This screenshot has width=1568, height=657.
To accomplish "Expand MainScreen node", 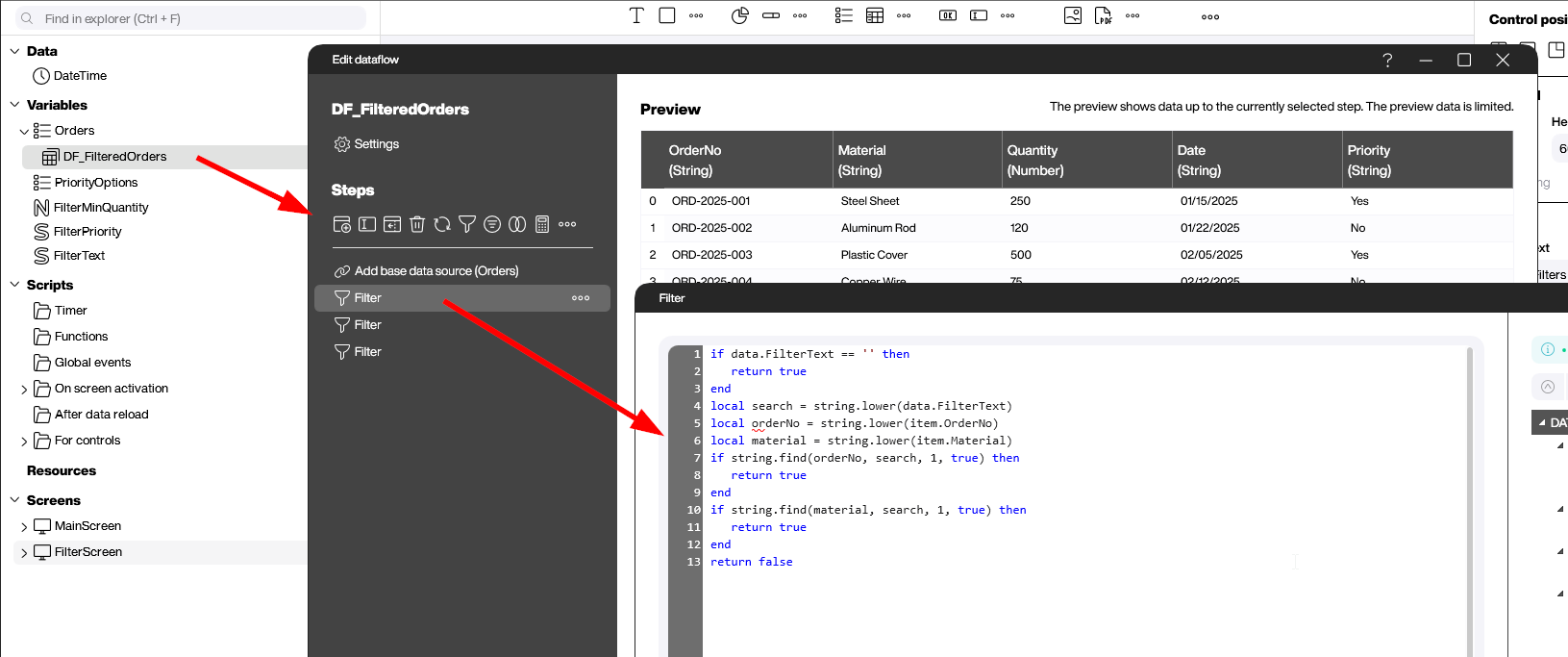I will click(24, 526).
